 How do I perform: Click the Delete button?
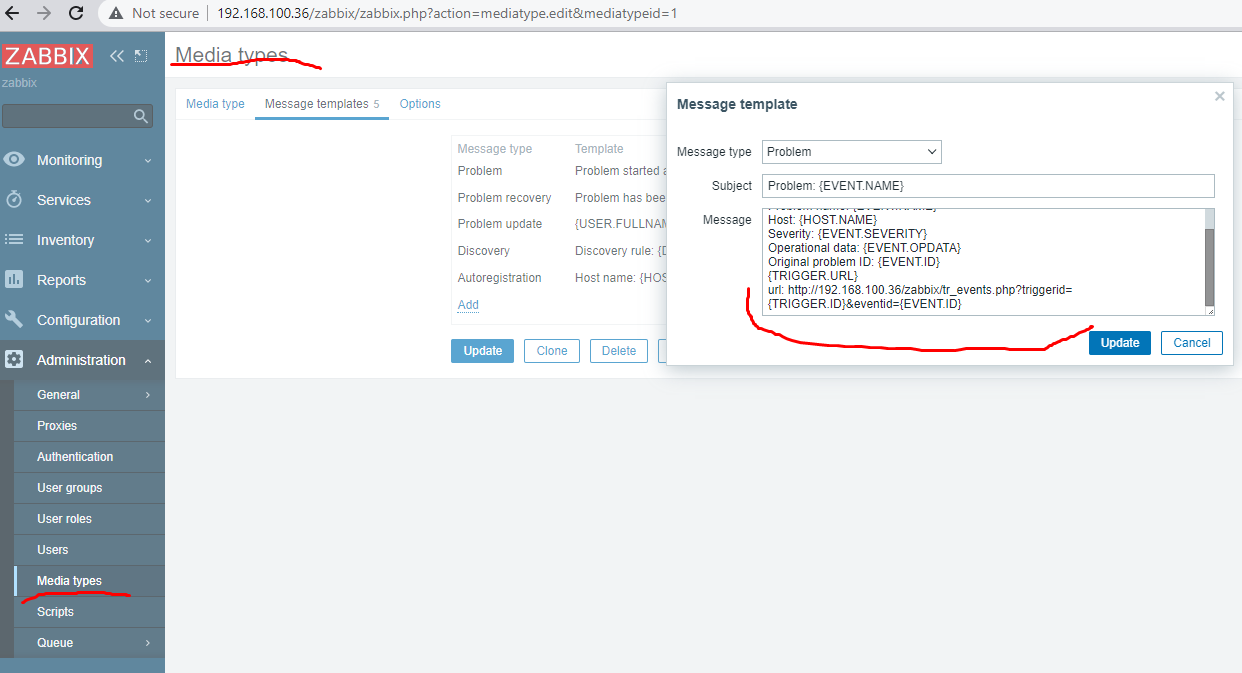tap(619, 351)
